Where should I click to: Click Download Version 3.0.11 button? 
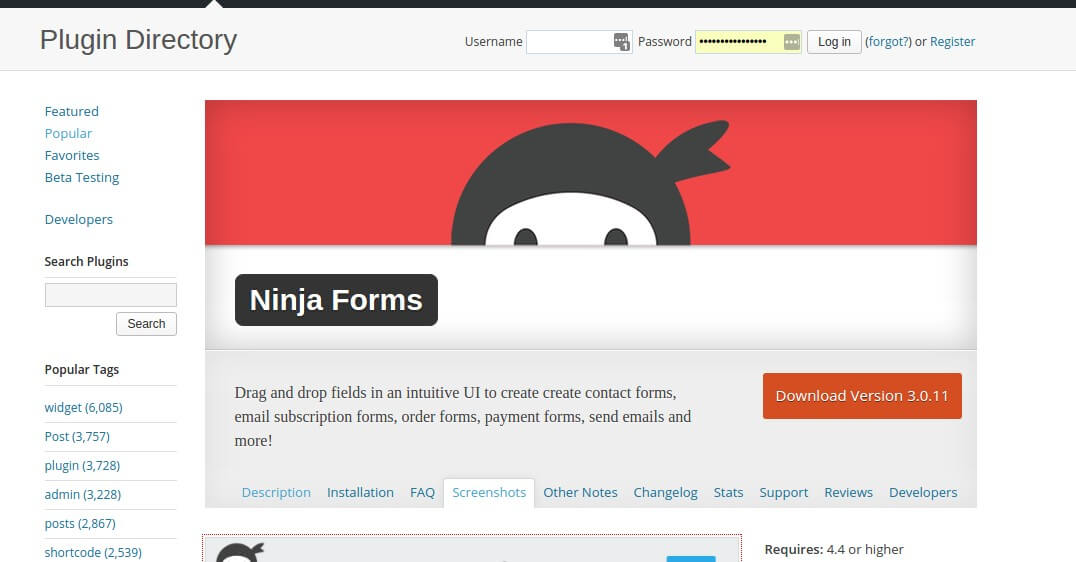point(862,396)
